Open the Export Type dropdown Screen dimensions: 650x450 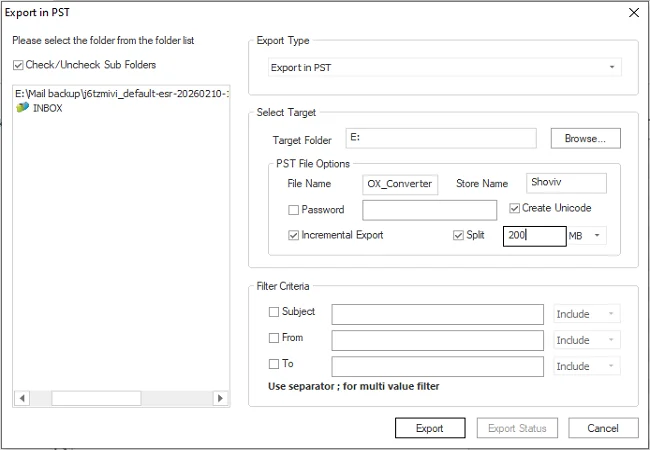click(x=444, y=67)
